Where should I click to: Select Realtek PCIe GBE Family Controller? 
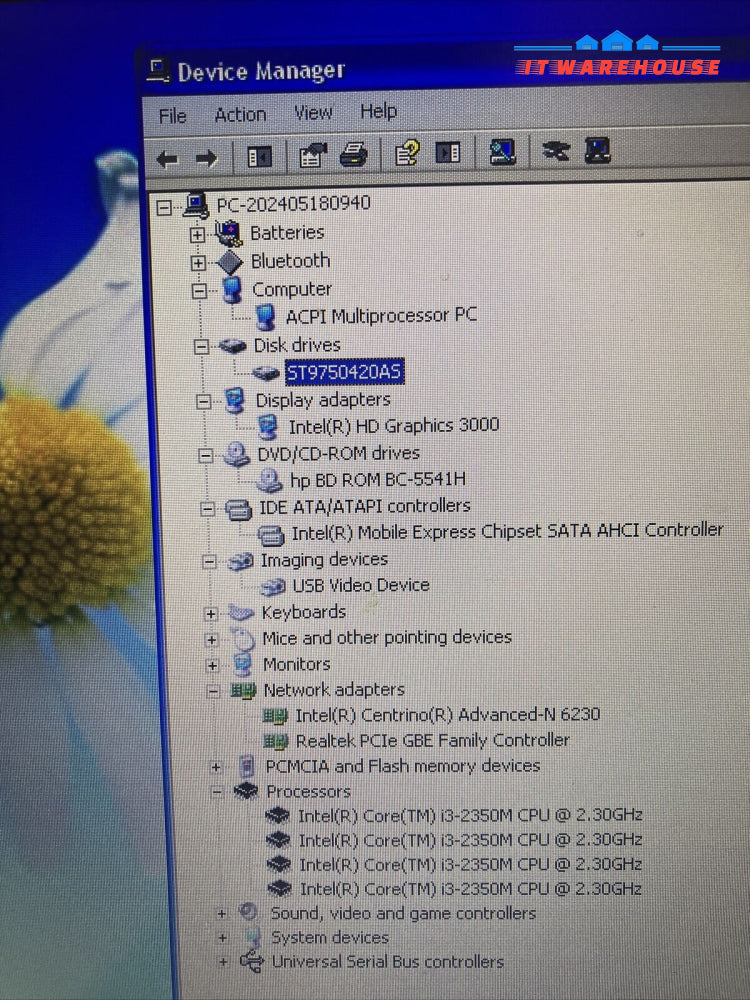pos(432,741)
